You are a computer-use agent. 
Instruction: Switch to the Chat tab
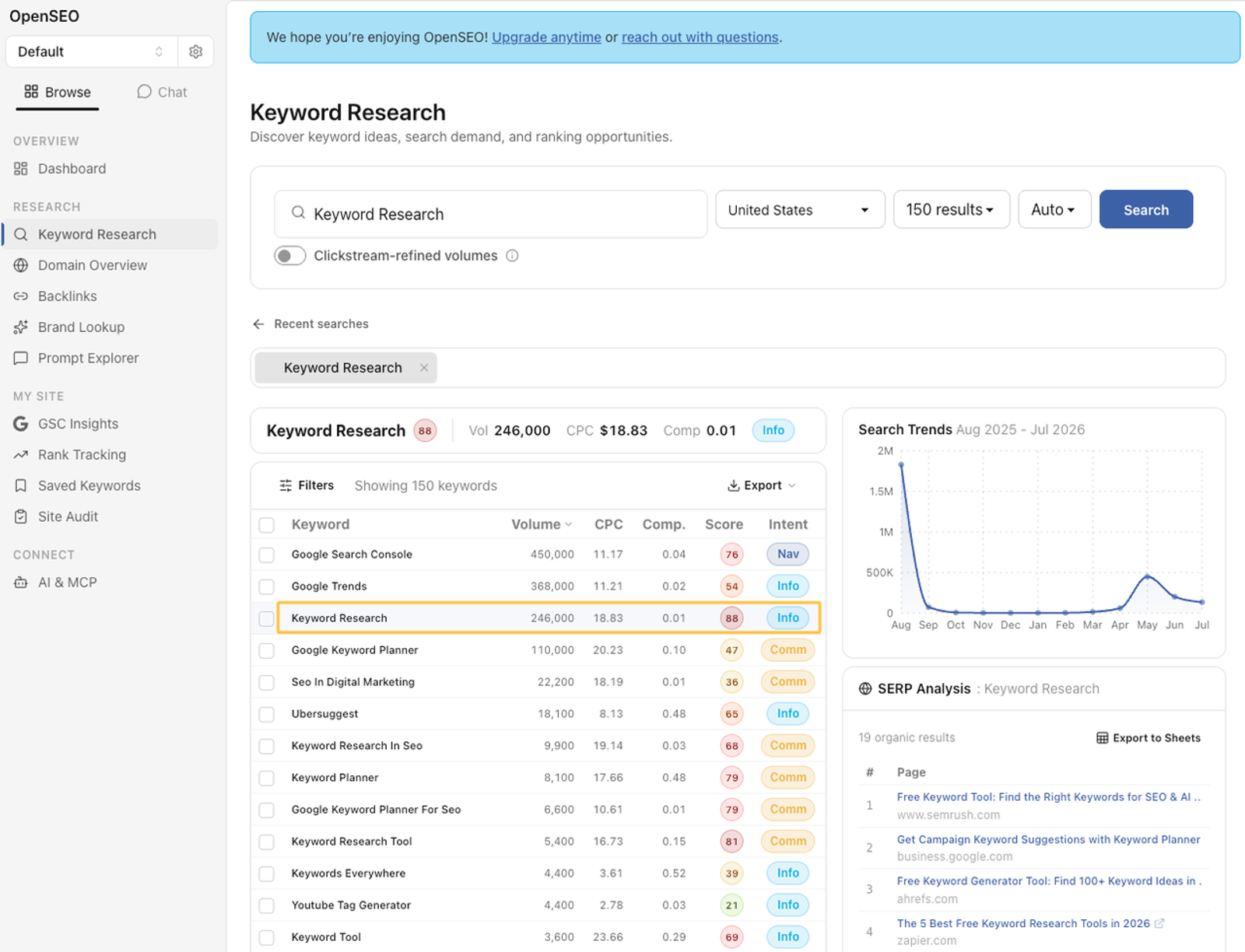pos(162,92)
